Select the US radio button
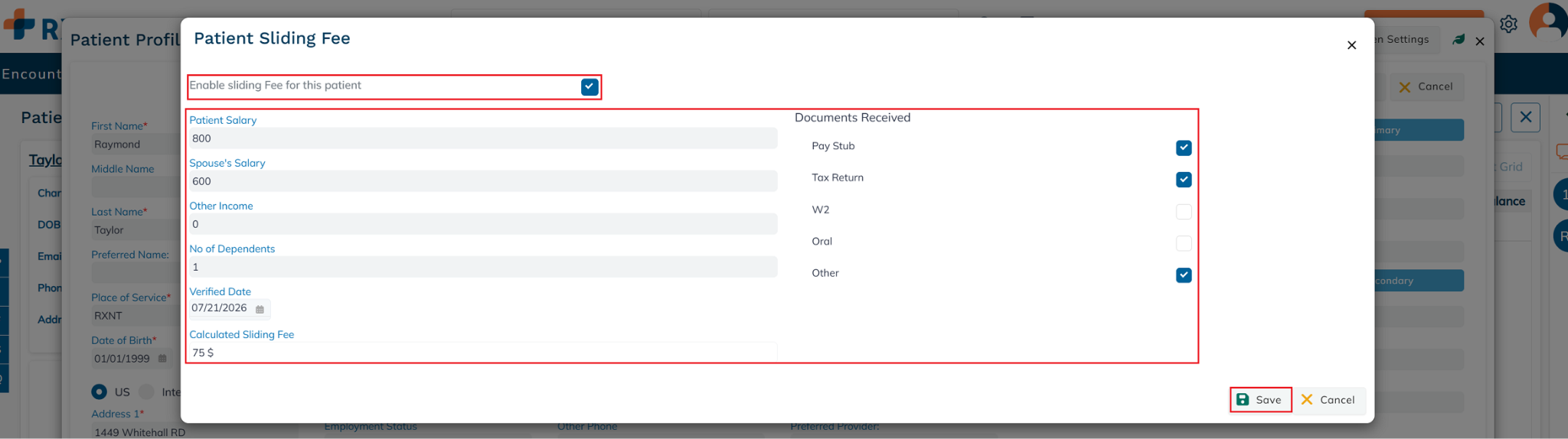Image resolution: width=1568 pixels, height=439 pixels. pyautogui.click(x=99, y=392)
